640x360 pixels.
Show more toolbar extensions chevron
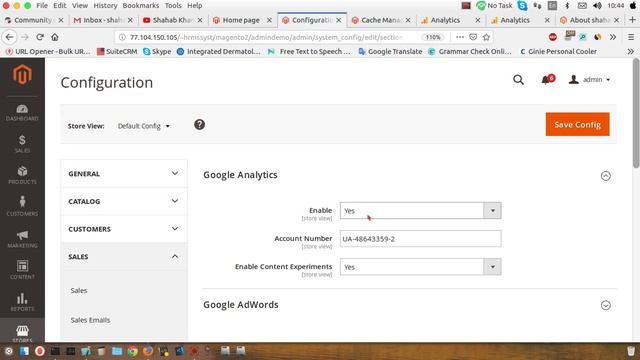pos(613,37)
